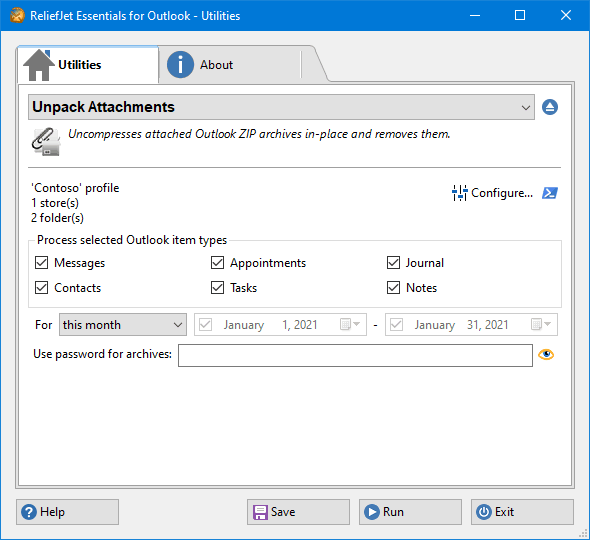Uncheck the Appointments item type
The height and width of the screenshot is (540, 590).
click(x=217, y=263)
